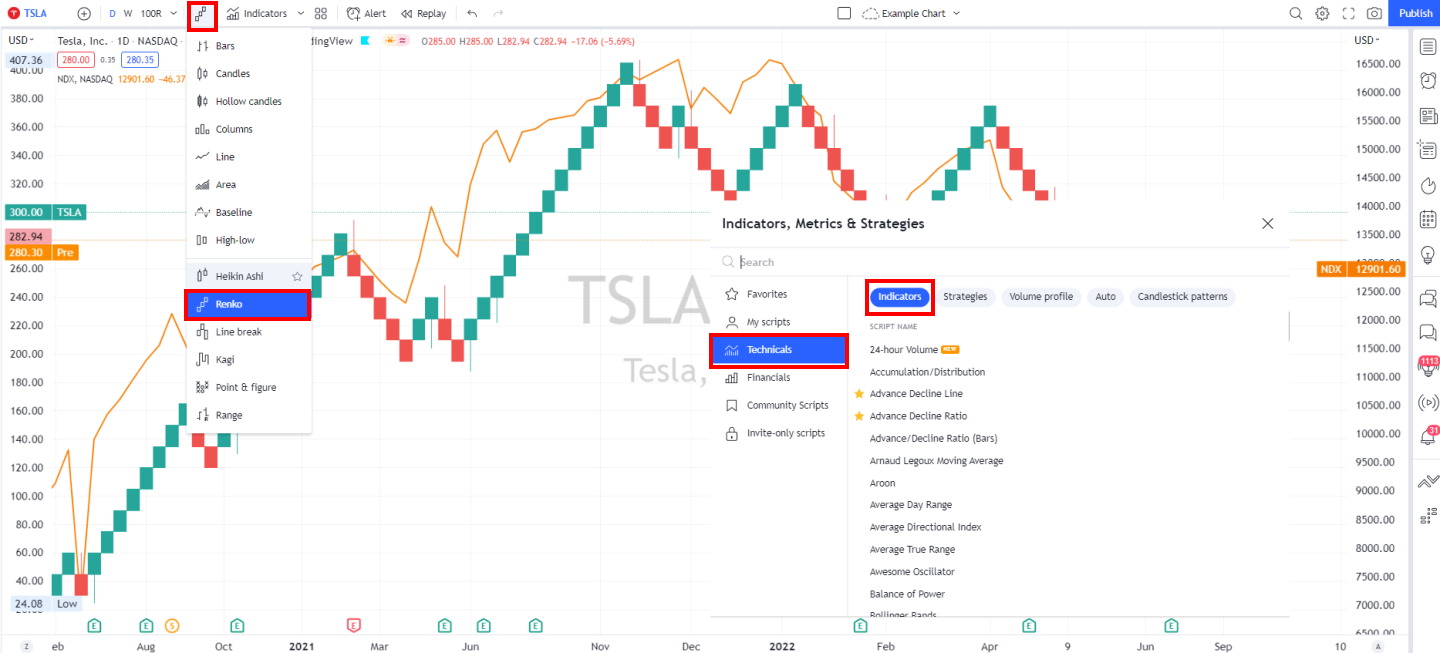Star the Advance Decline Line indicator
This screenshot has width=1440, height=653.
click(860, 393)
